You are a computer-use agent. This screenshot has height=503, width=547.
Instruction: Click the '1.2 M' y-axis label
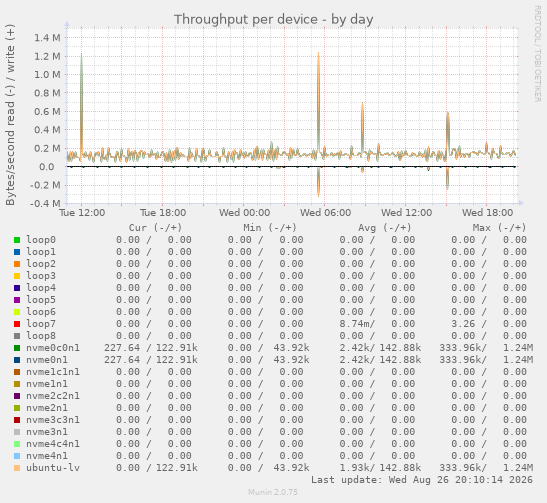tap(47, 56)
